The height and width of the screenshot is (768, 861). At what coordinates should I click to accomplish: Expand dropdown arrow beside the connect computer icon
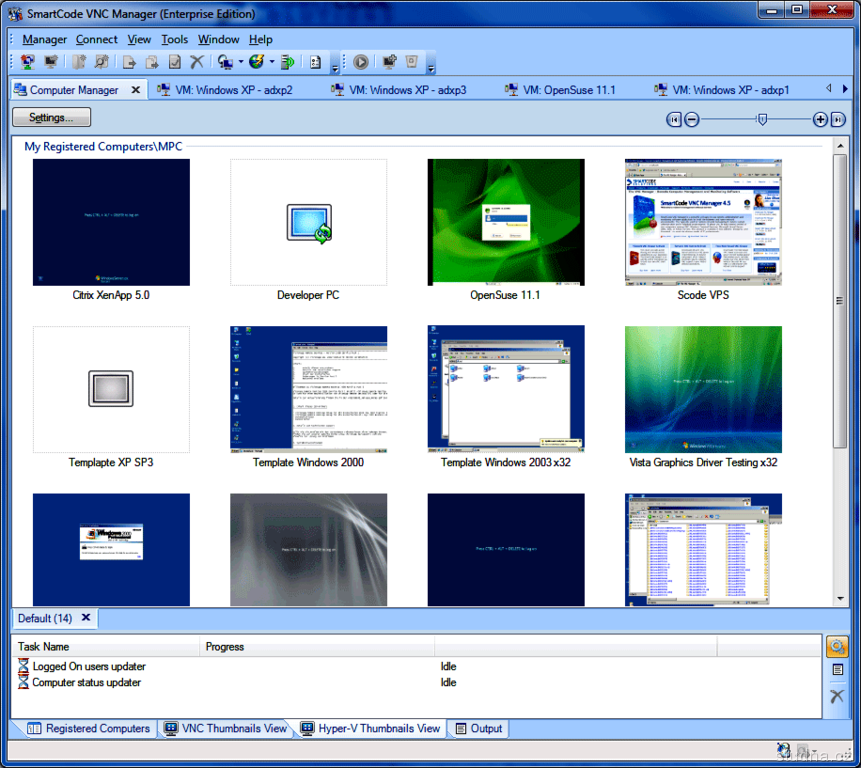tap(241, 62)
